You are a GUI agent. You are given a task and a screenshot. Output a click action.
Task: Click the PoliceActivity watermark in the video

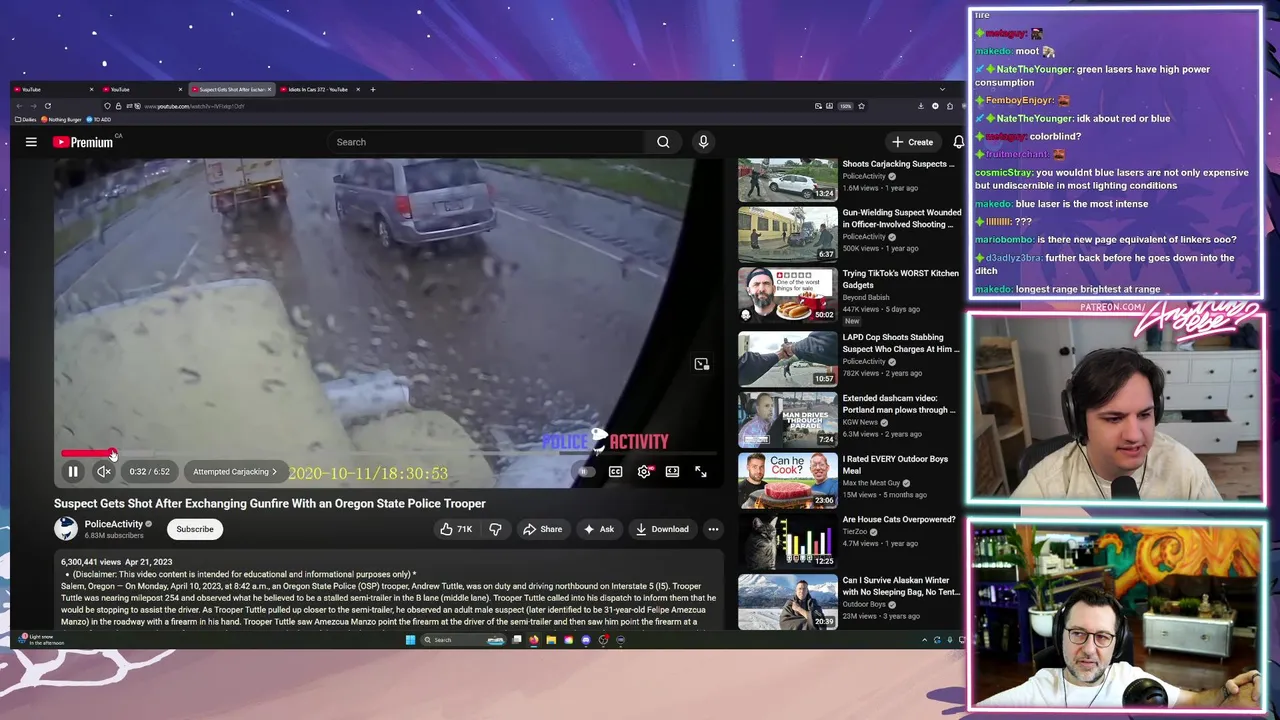click(x=605, y=441)
